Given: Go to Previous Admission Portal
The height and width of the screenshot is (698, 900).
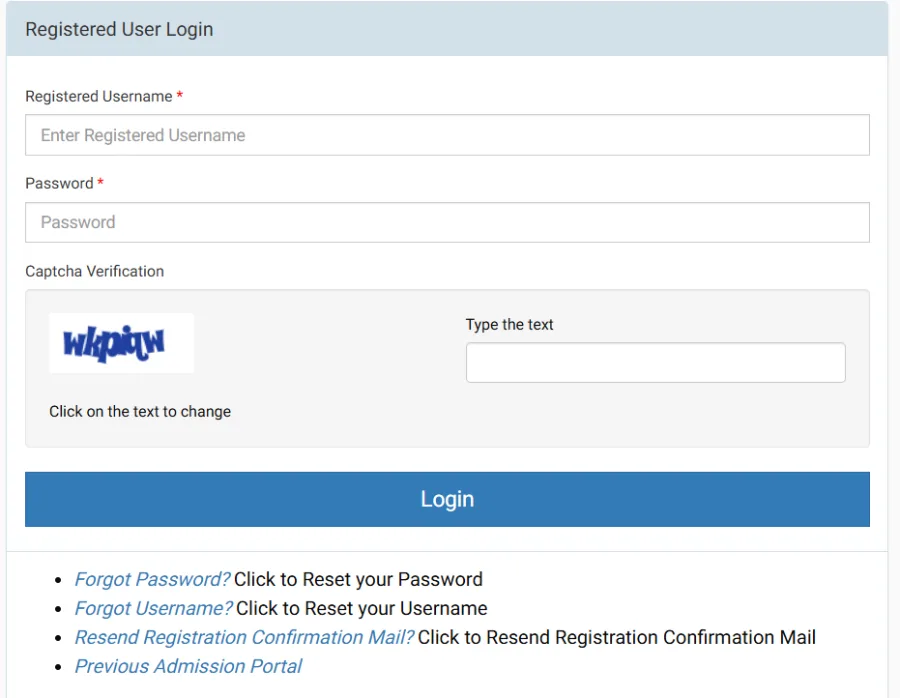Looking at the screenshot, I should point(188,666).
